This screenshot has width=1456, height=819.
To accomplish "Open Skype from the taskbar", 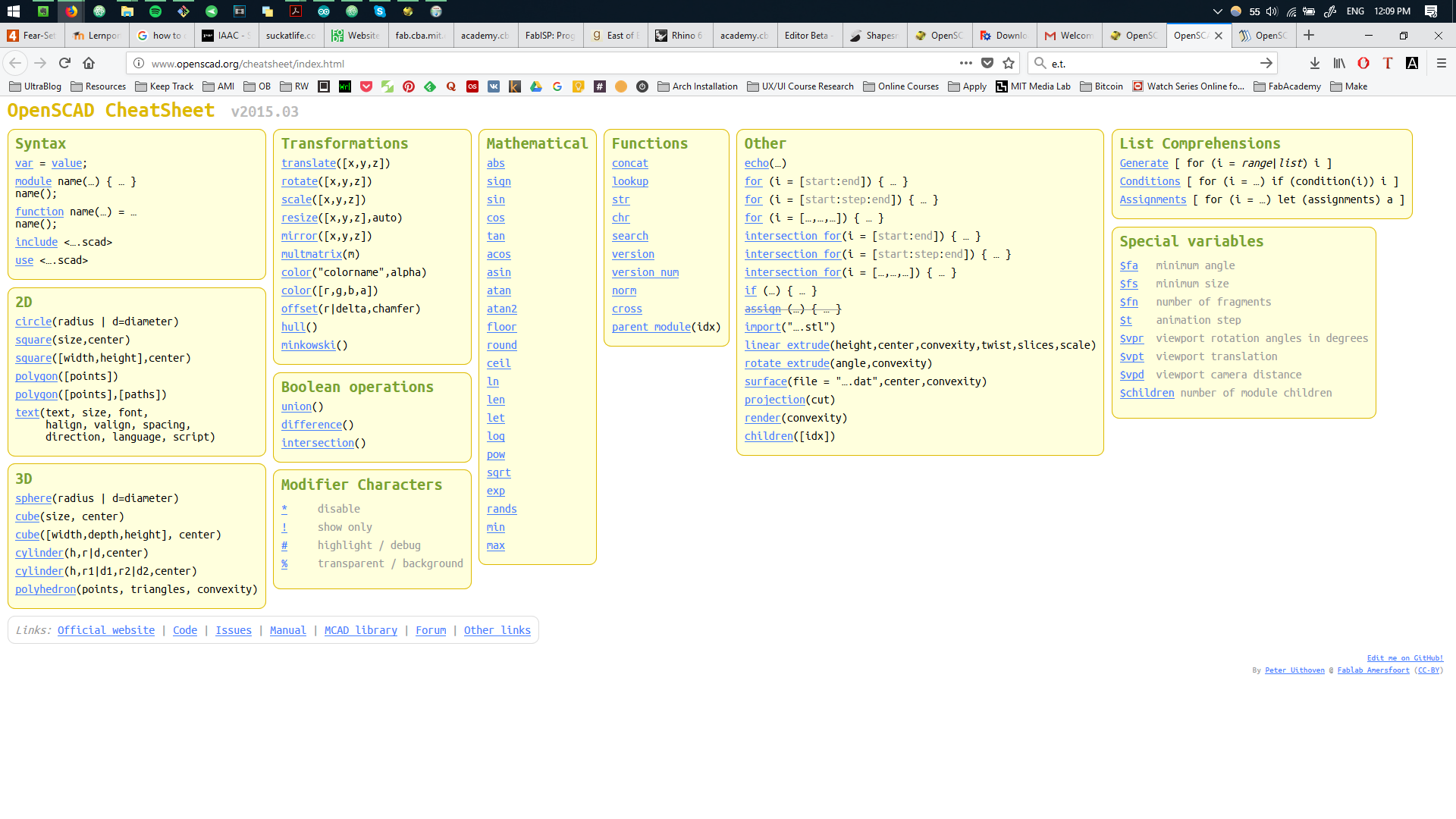I will [x=380, y=11].
